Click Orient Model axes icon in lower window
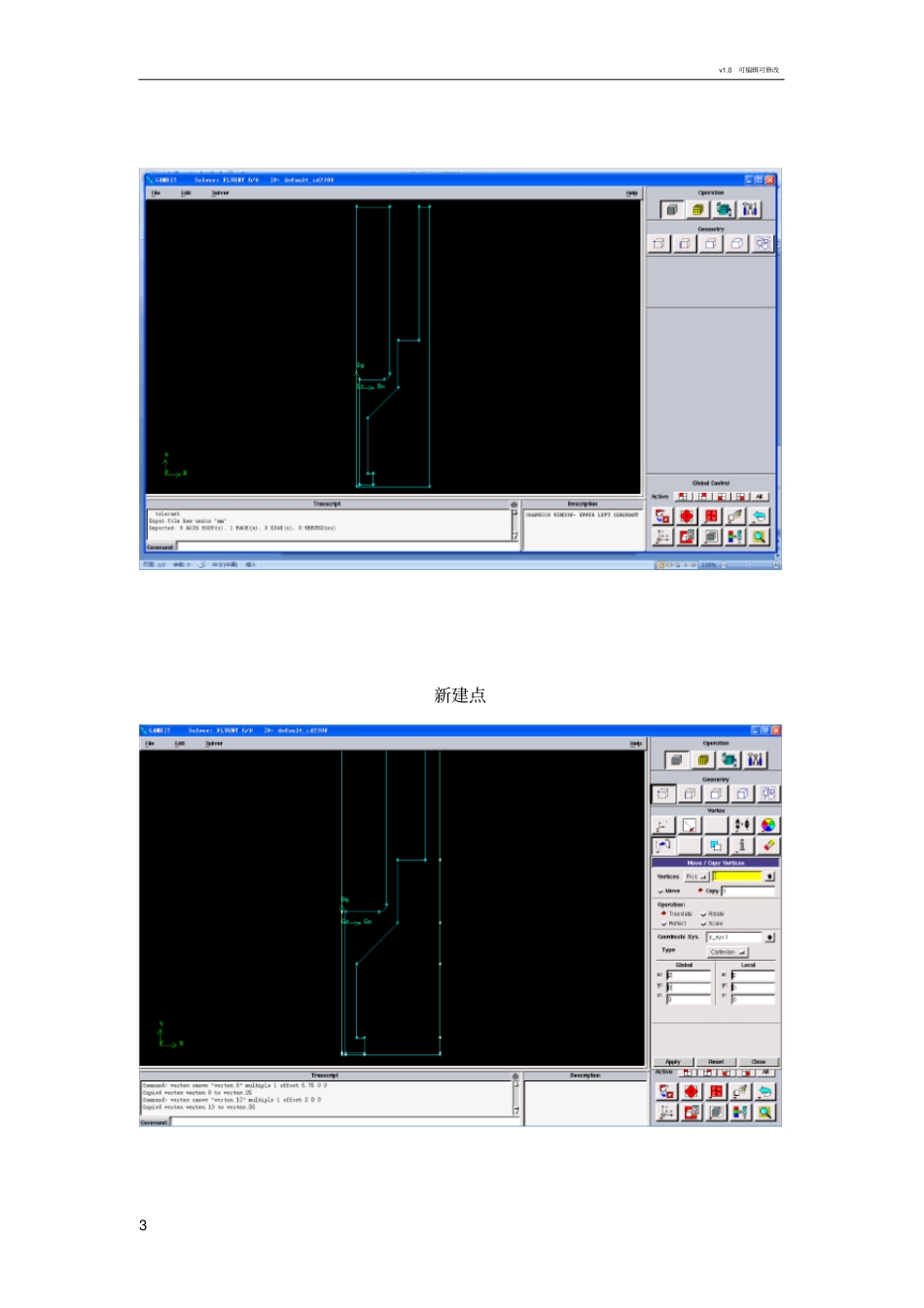924x1308 pixels. 665,1112
